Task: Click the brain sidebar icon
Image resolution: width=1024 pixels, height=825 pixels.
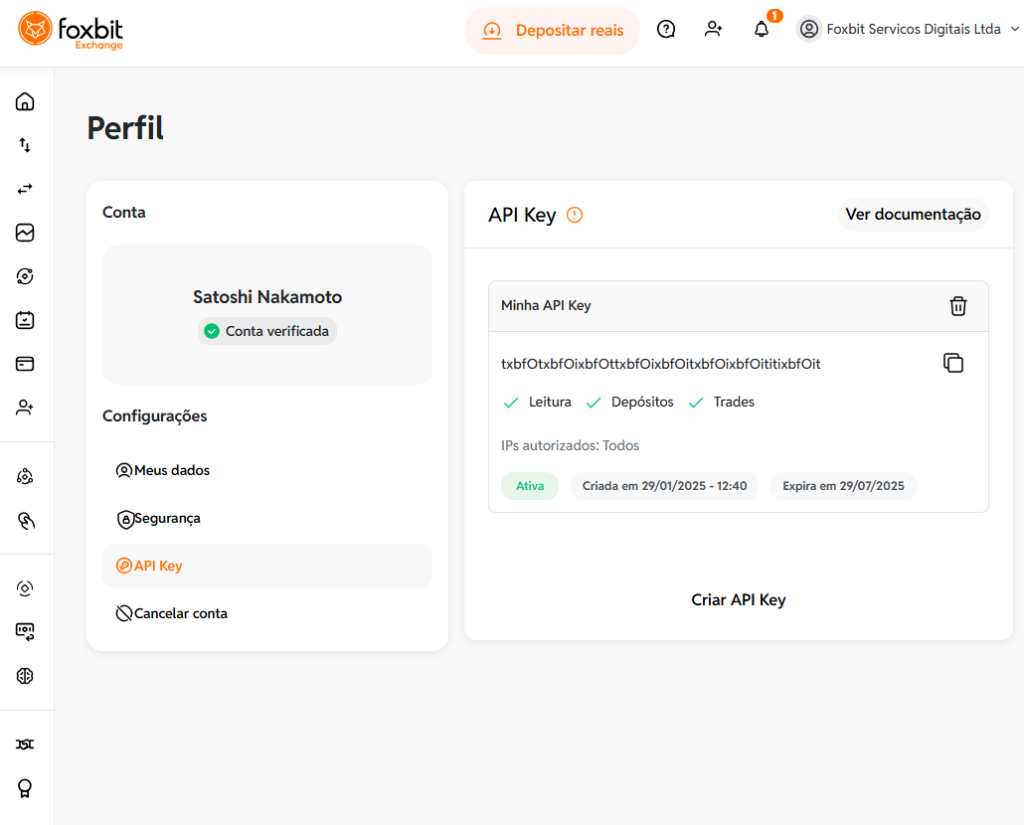Action: (25, 676)
